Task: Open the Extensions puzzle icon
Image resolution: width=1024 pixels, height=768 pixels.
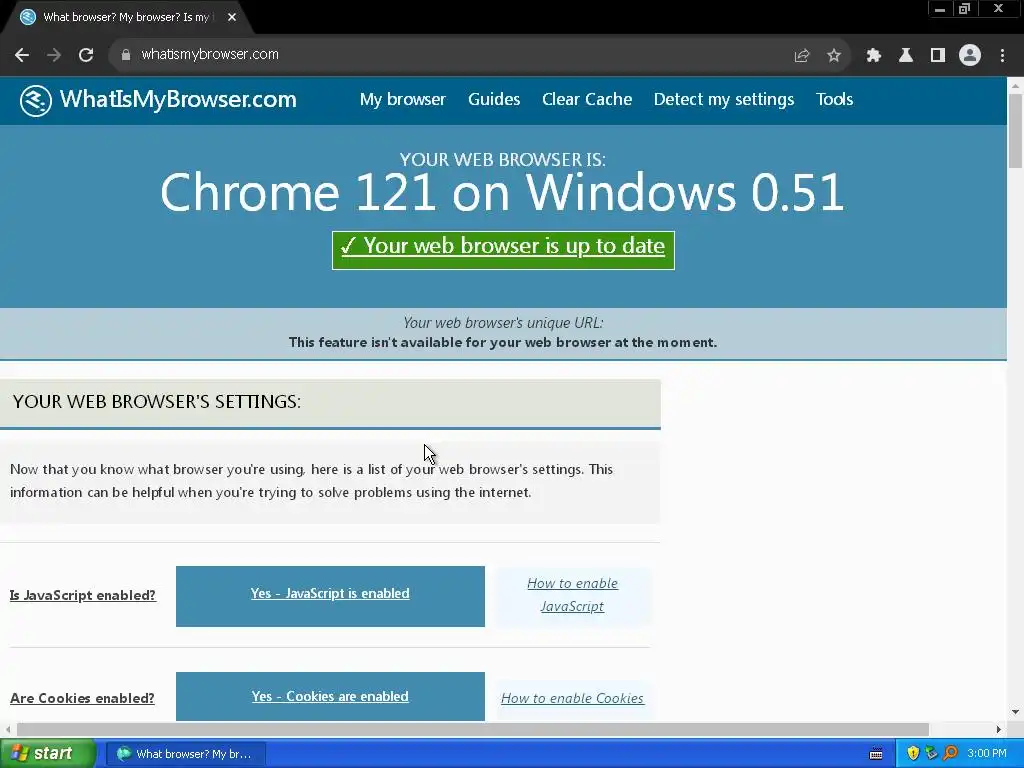Action: coord(874,56)
